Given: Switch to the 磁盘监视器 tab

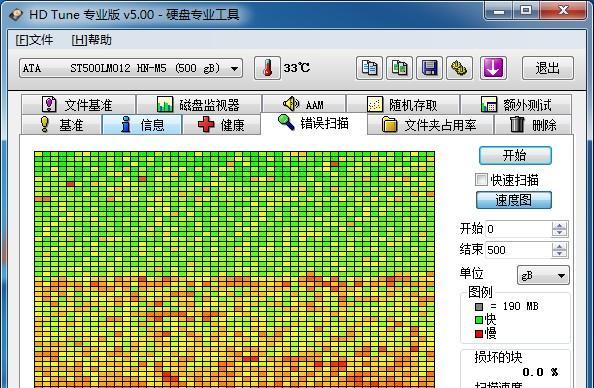Looking at the screenshot, I should pyautogui.click(x=199, y=105).
